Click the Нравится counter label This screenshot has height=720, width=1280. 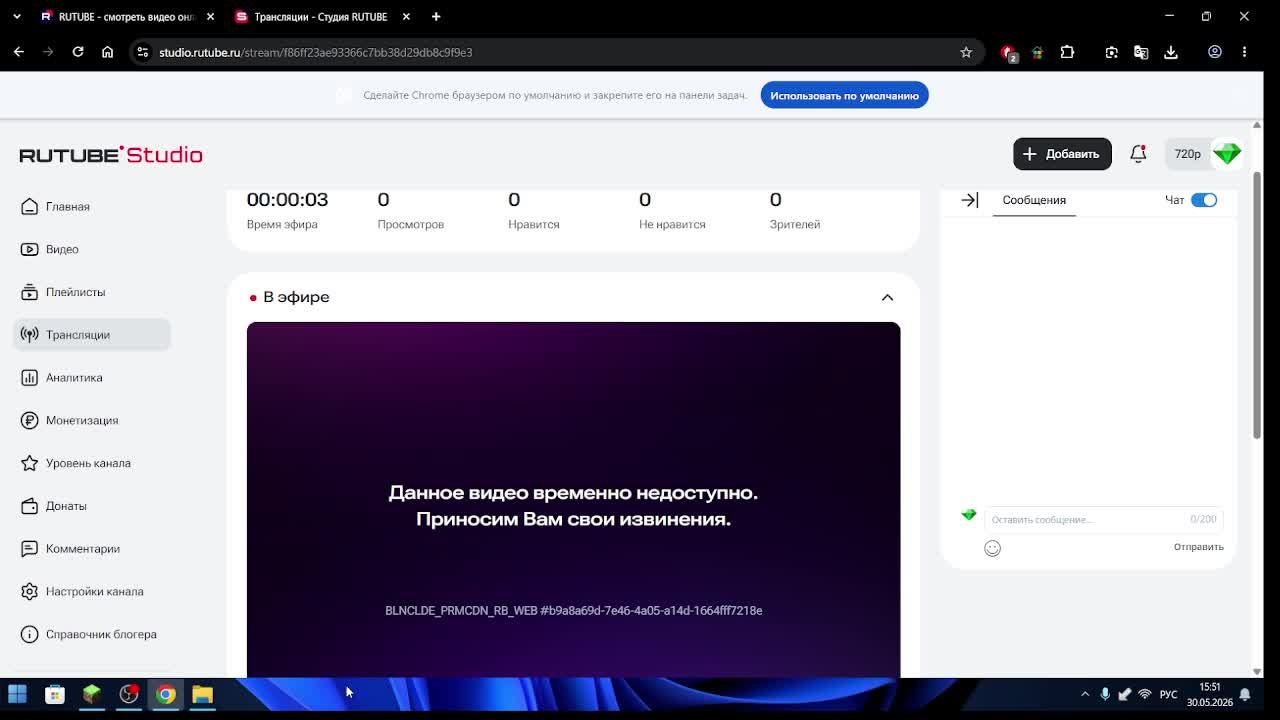534,224
